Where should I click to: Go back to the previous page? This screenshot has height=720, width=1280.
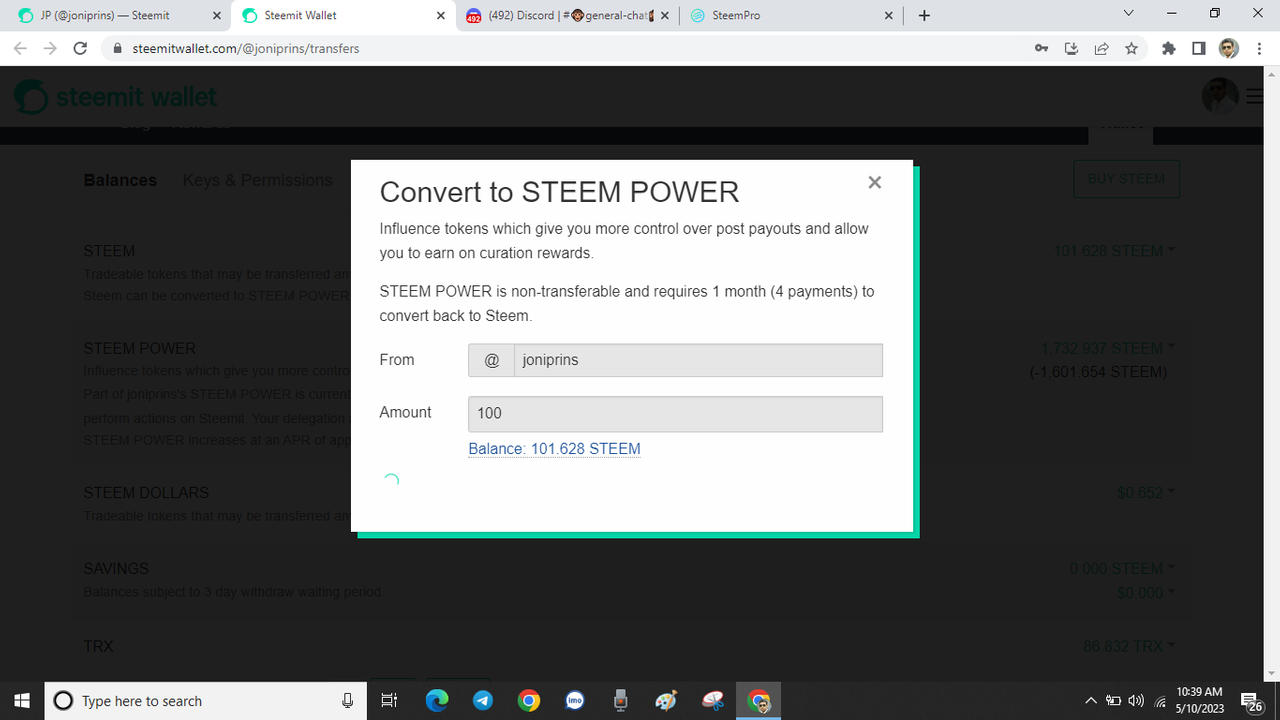pyautogui.click(x=20, y=48)
